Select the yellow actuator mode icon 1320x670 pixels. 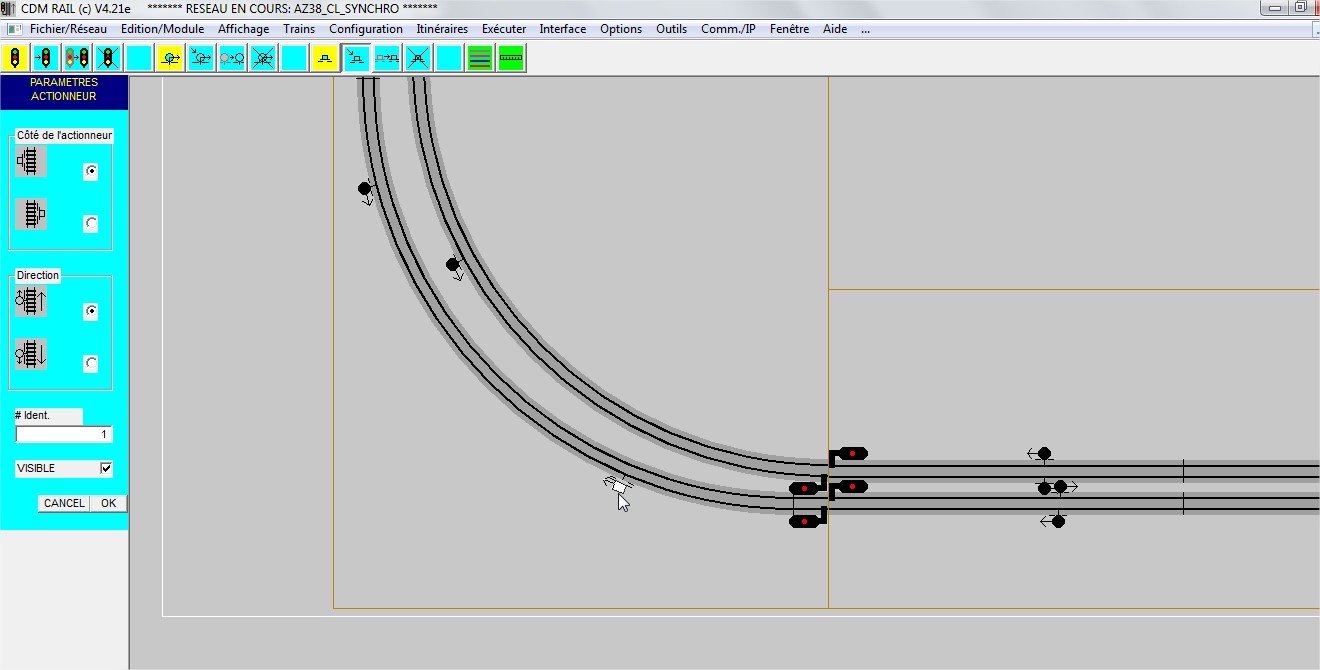click(325, 58)
